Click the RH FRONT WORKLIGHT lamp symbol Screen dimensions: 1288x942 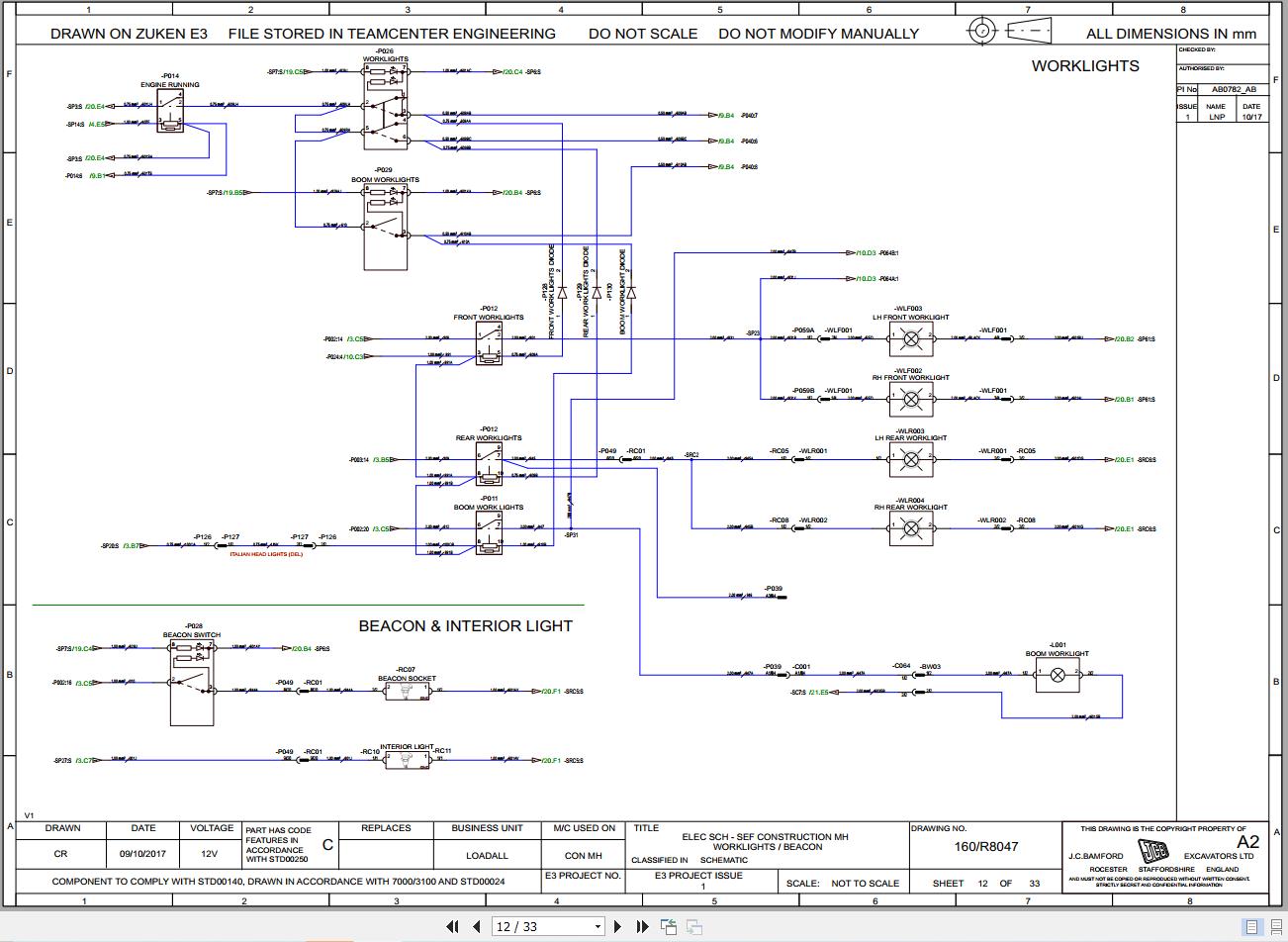tap(911, 400)
